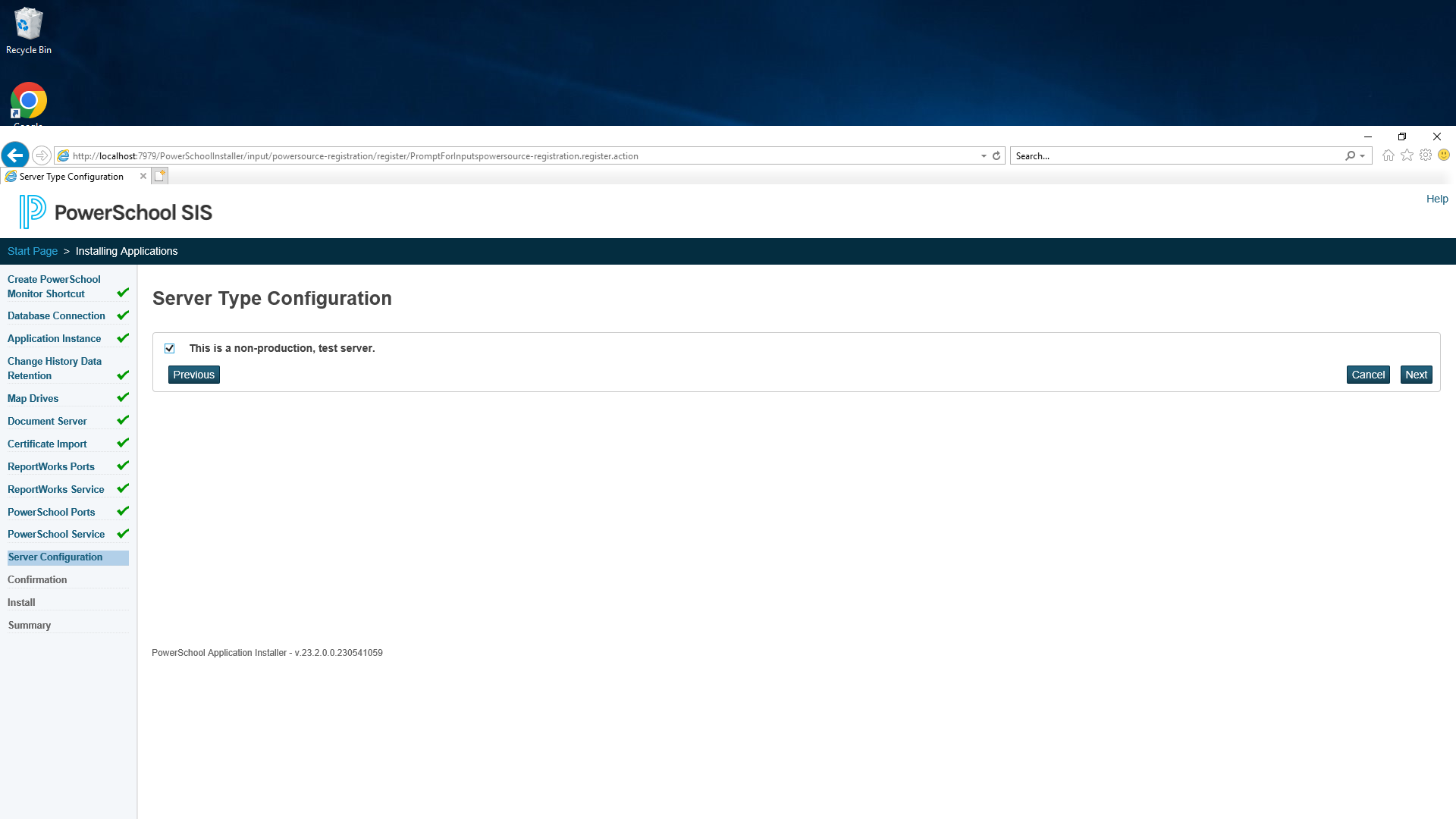Open the address bar autocomplete dropdown arrow

pyautogui.click(x=984, y=155)
